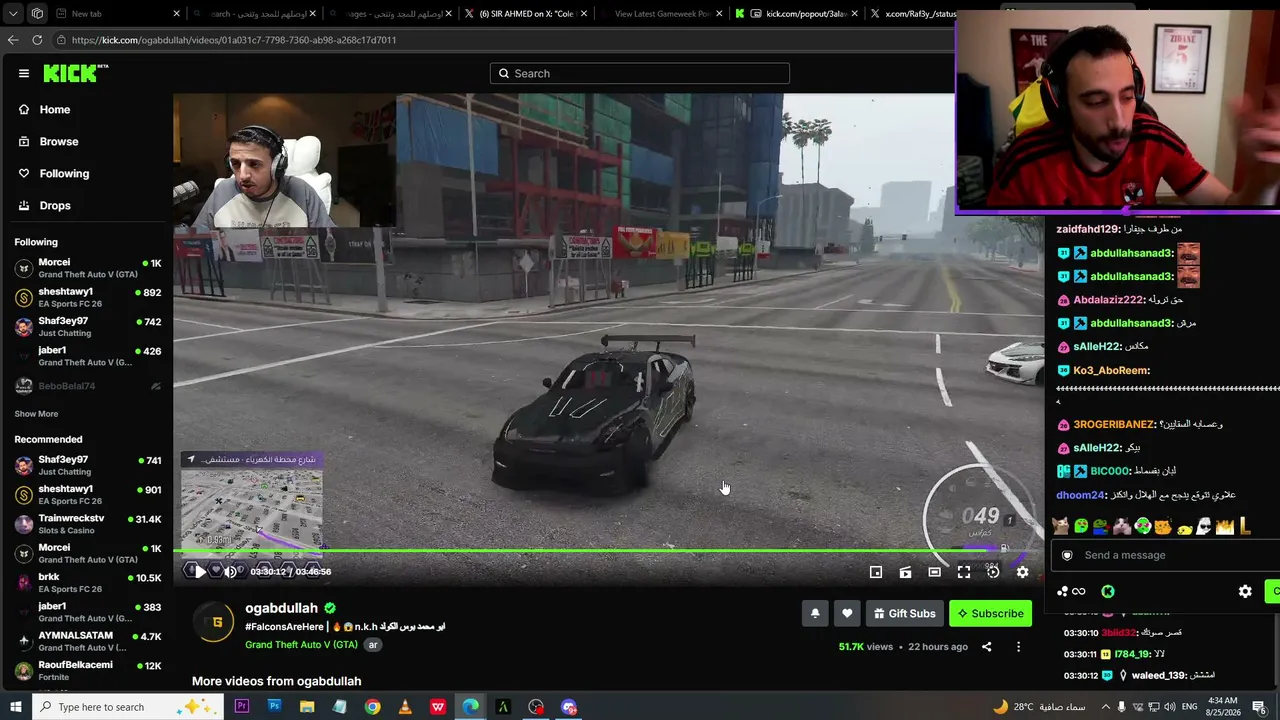Open the three-dot video options menu

[1018, 647]
